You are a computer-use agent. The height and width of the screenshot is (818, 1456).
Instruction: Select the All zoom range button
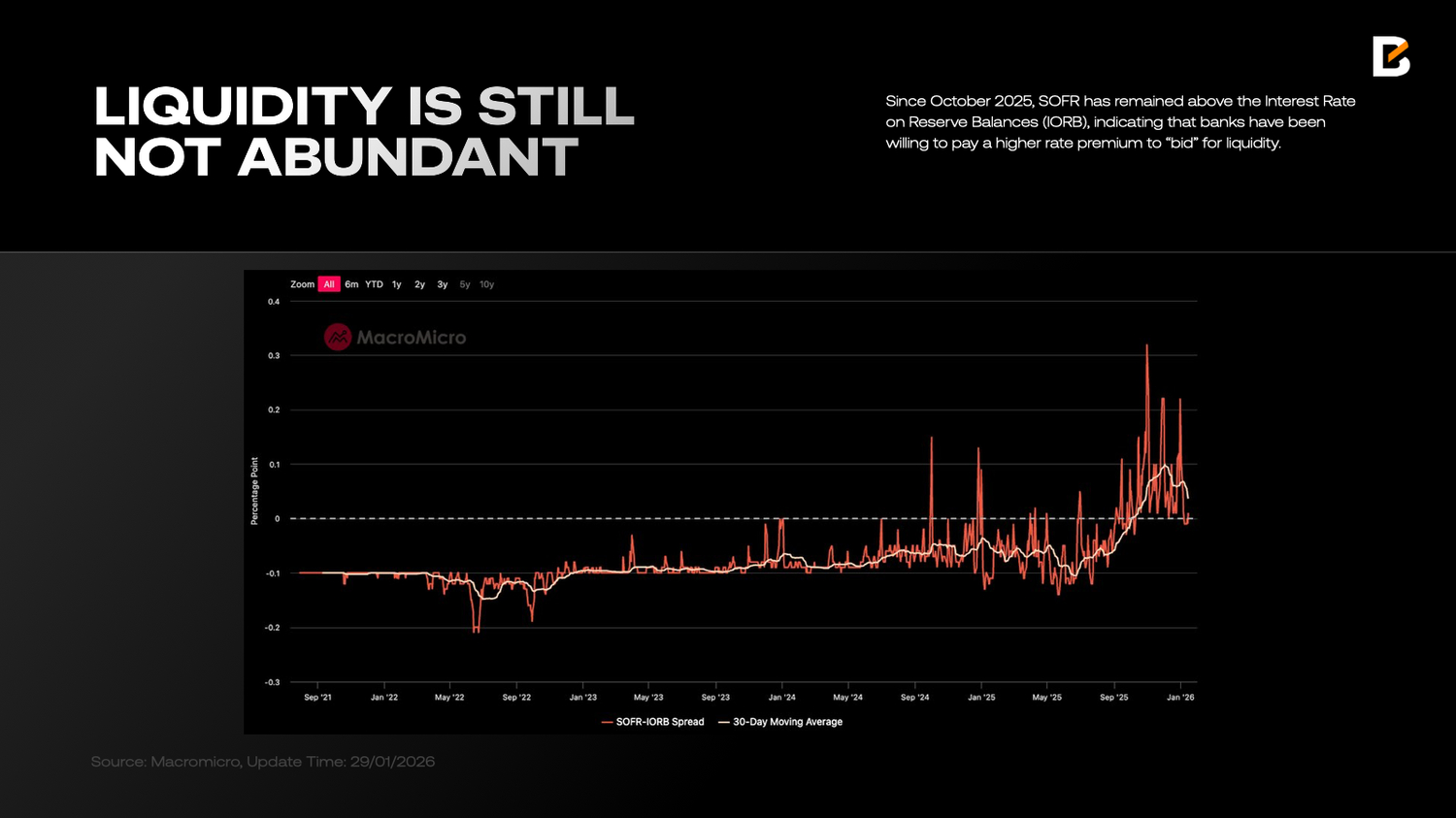329,284
